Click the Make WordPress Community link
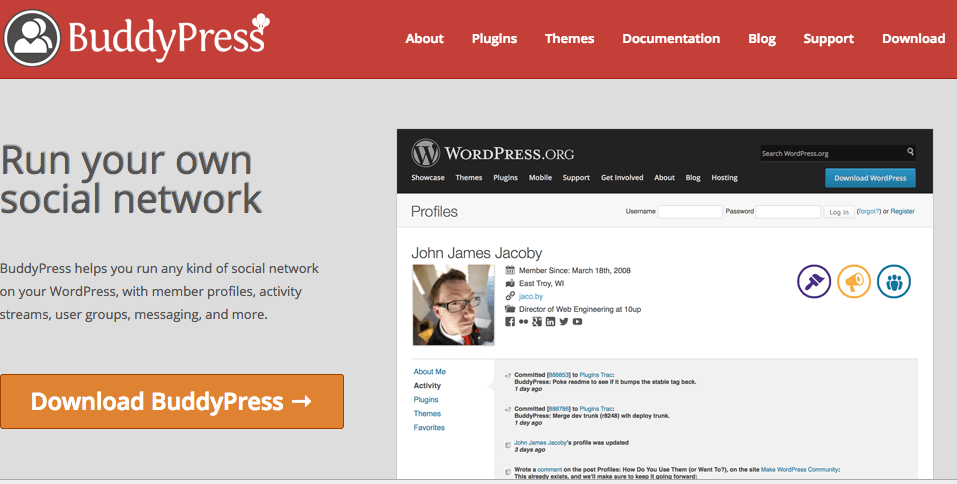957x484 pixels. pyautogui.click(x=800, y=469)
